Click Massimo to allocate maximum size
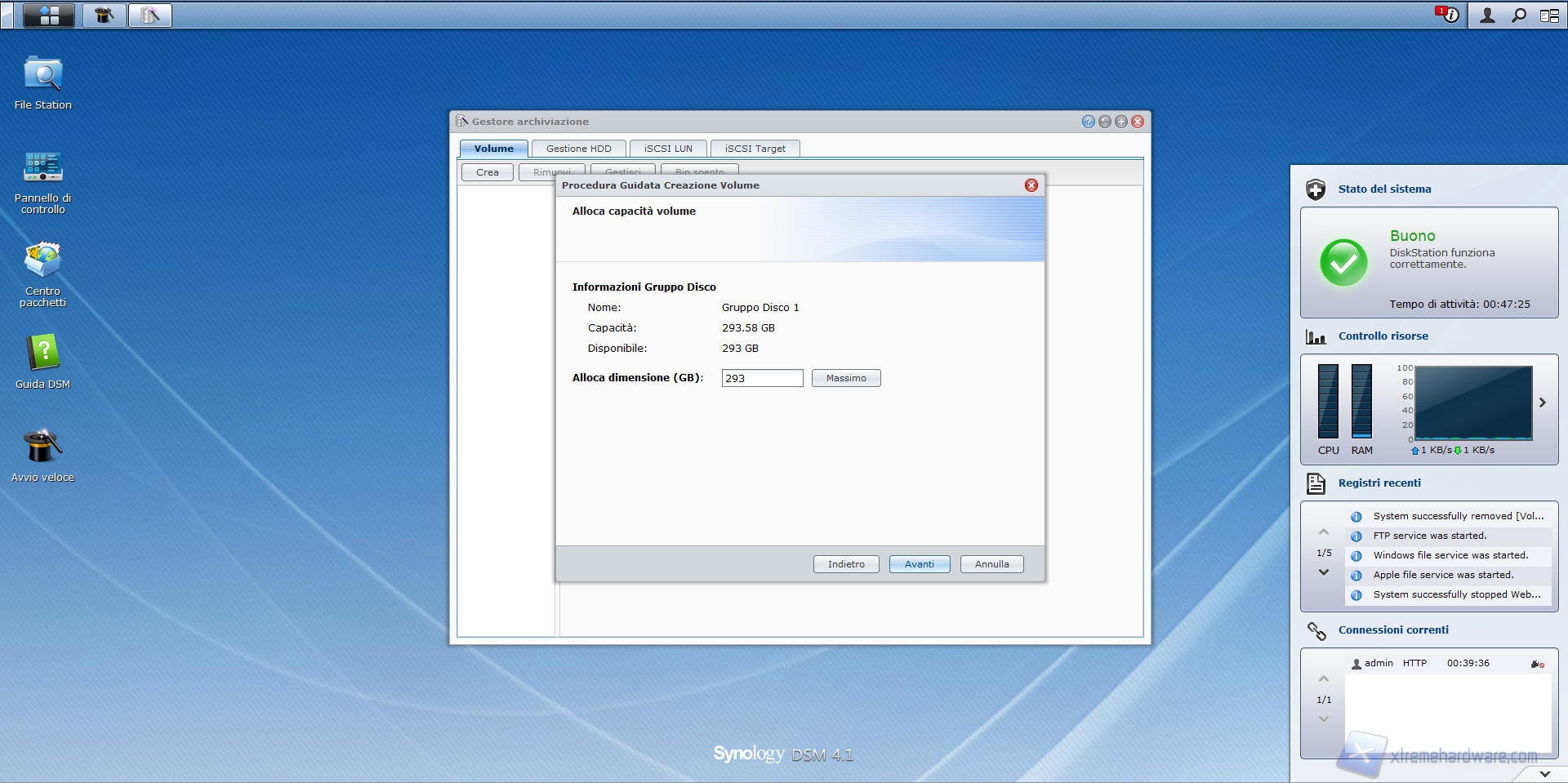This screenshot has height=783, width=1568. 845,378
